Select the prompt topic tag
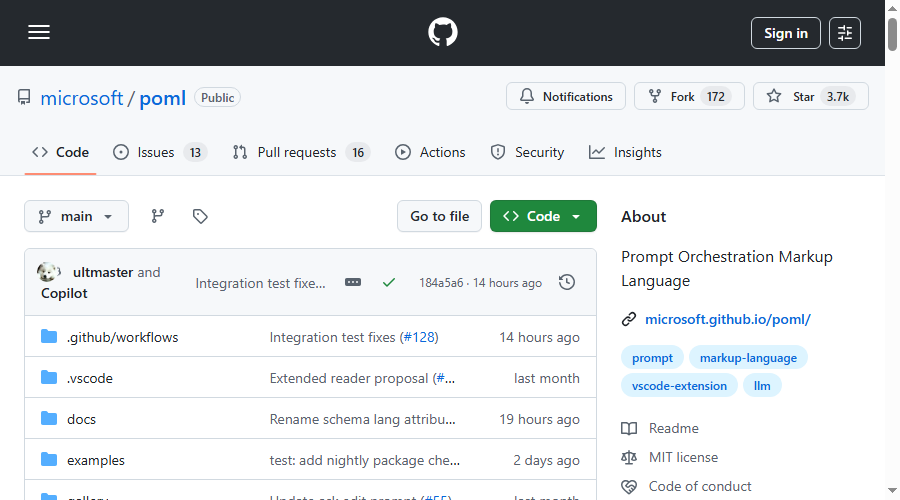900x500 pixels. [652, 358]
